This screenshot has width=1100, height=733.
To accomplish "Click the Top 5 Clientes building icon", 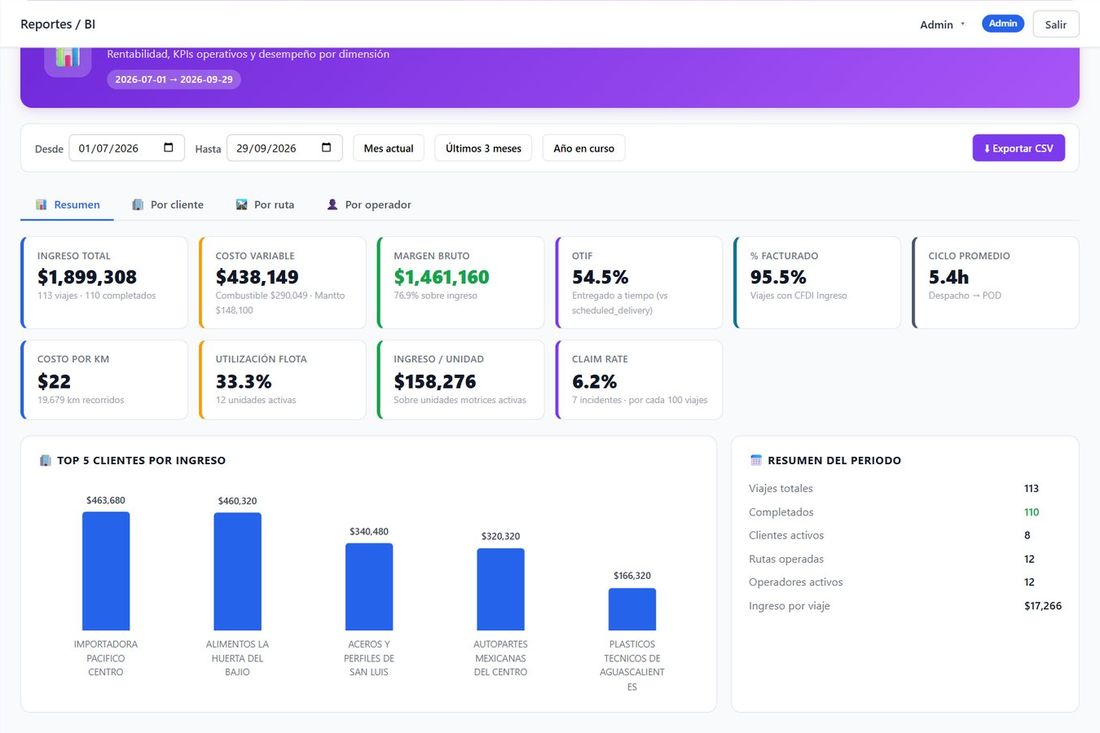I will pos(46,461).
